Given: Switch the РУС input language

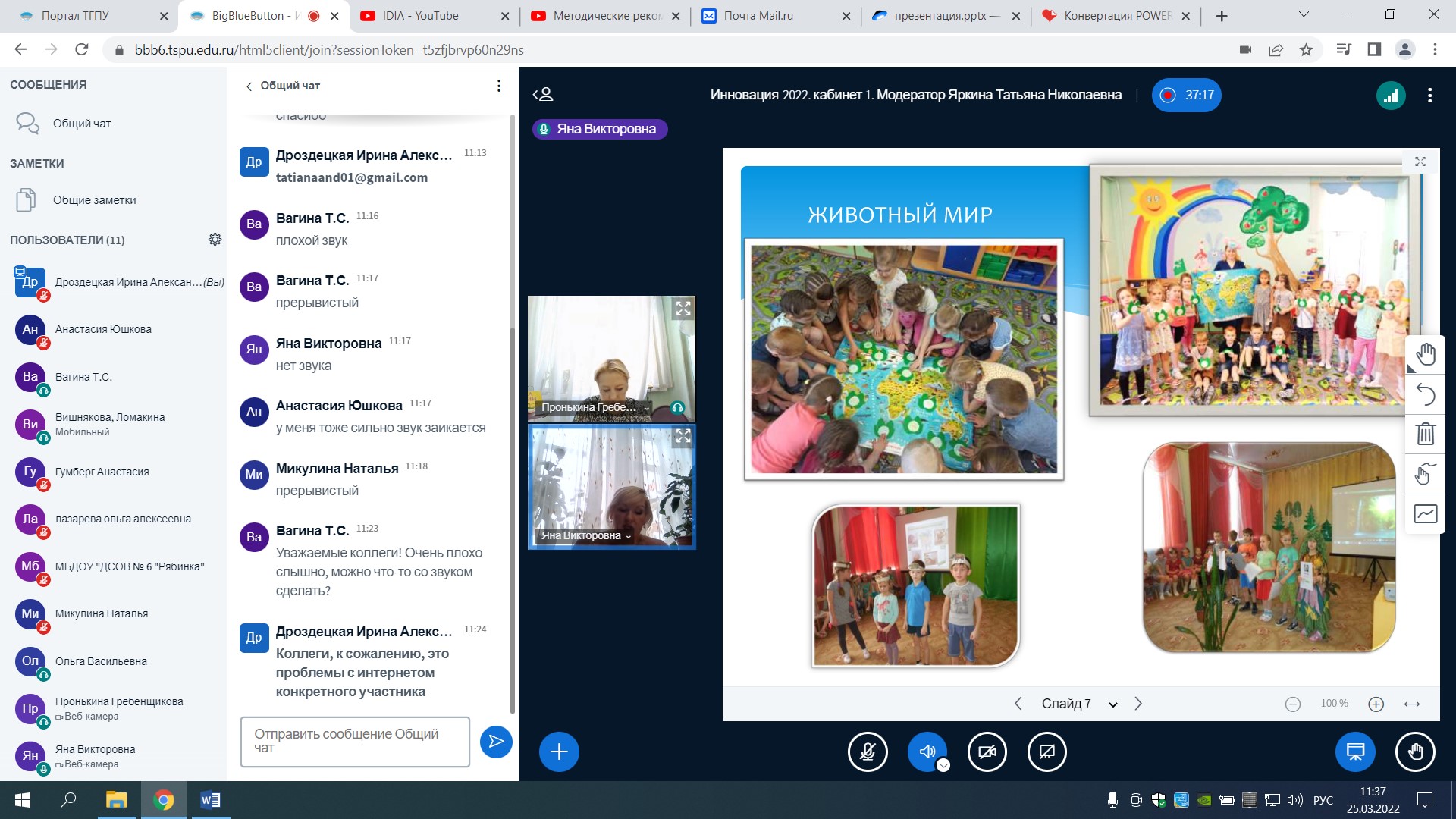Looking at the screenshot, I should tap(1323, 800).
